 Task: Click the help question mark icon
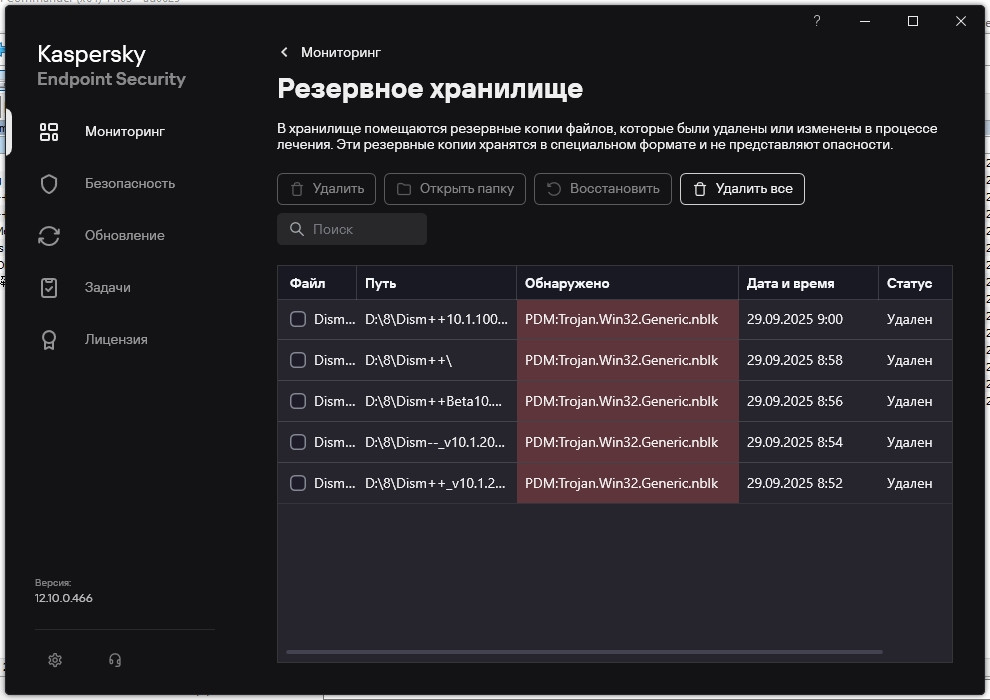817,21
